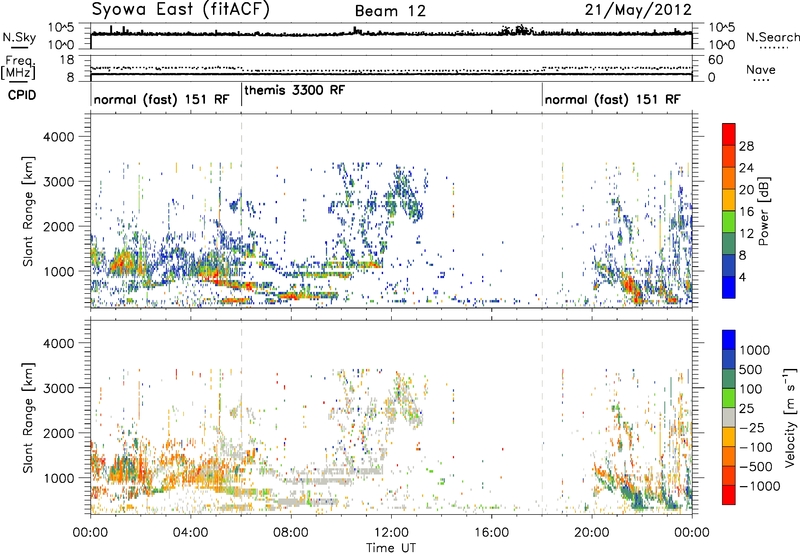Click the 'Syowa East (fitACF)' plot title

point(181,10)
